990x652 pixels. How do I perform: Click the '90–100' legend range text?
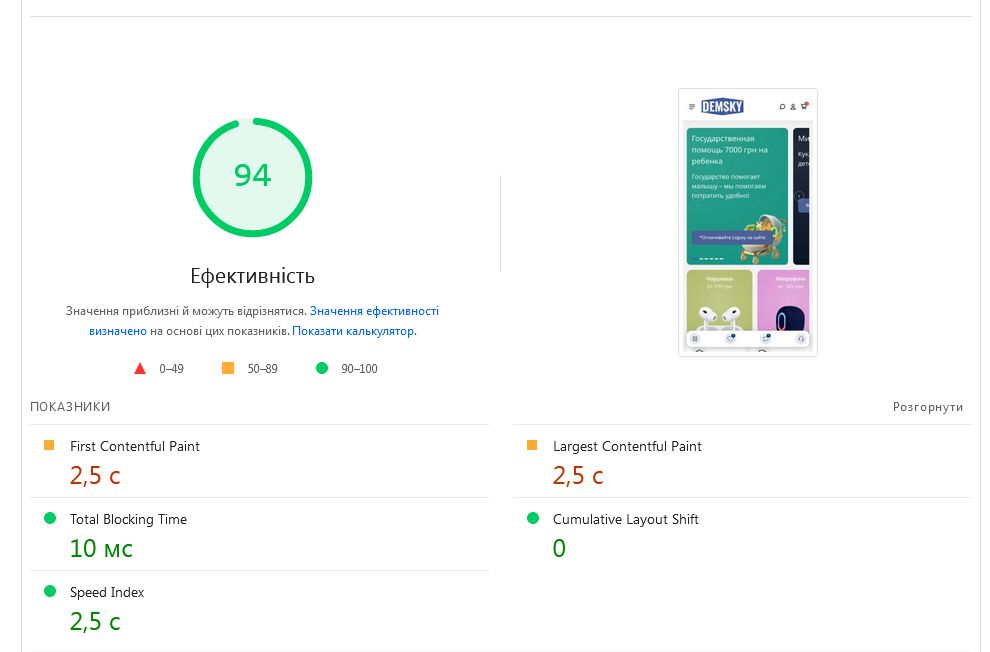359,369
